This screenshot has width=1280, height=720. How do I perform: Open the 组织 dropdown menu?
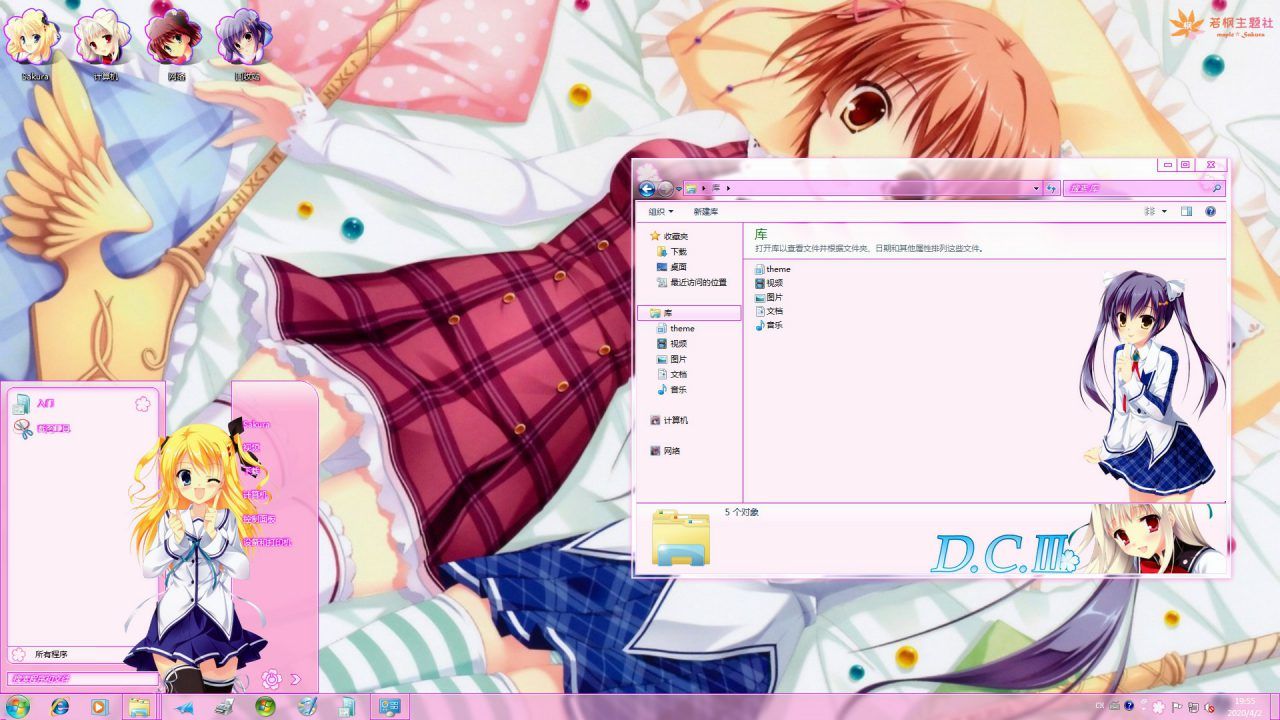click(660, 211)
